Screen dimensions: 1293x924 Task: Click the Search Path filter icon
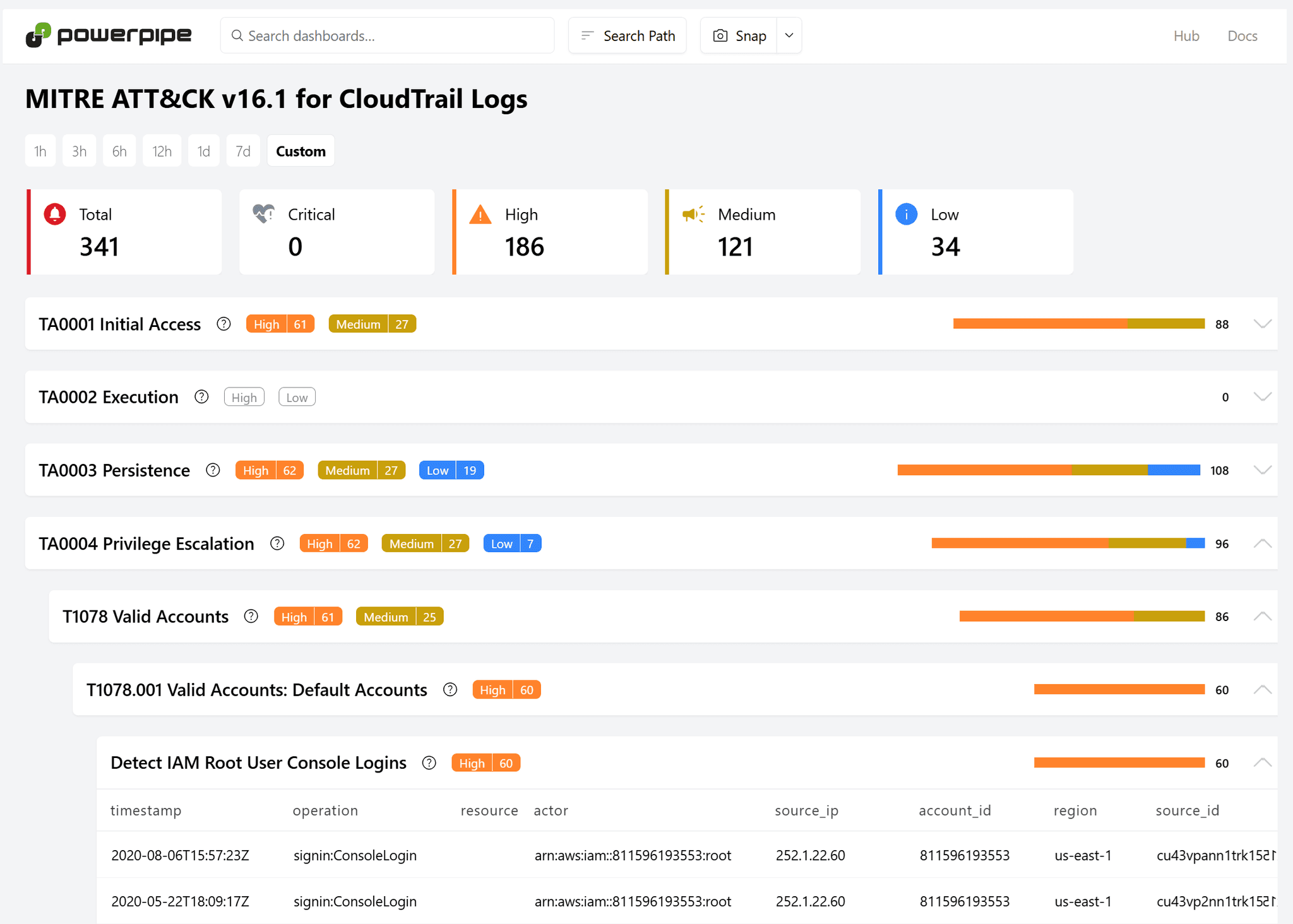click(x=587, y=35)
